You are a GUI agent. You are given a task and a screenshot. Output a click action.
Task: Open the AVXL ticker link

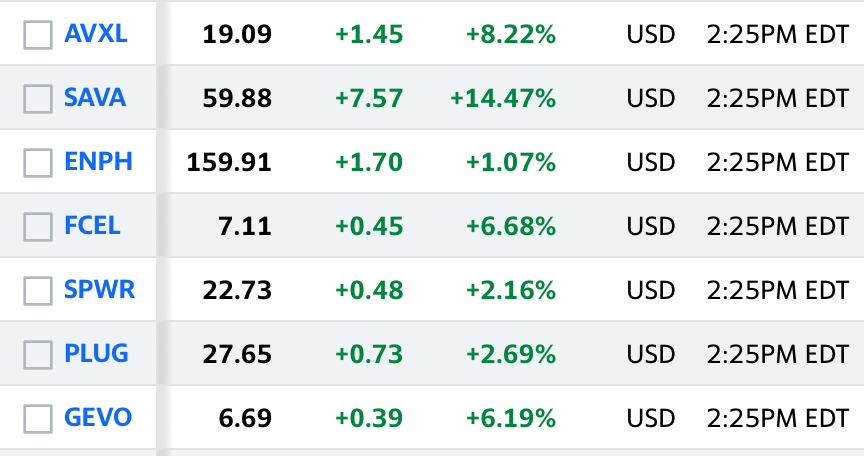[96, 34]
